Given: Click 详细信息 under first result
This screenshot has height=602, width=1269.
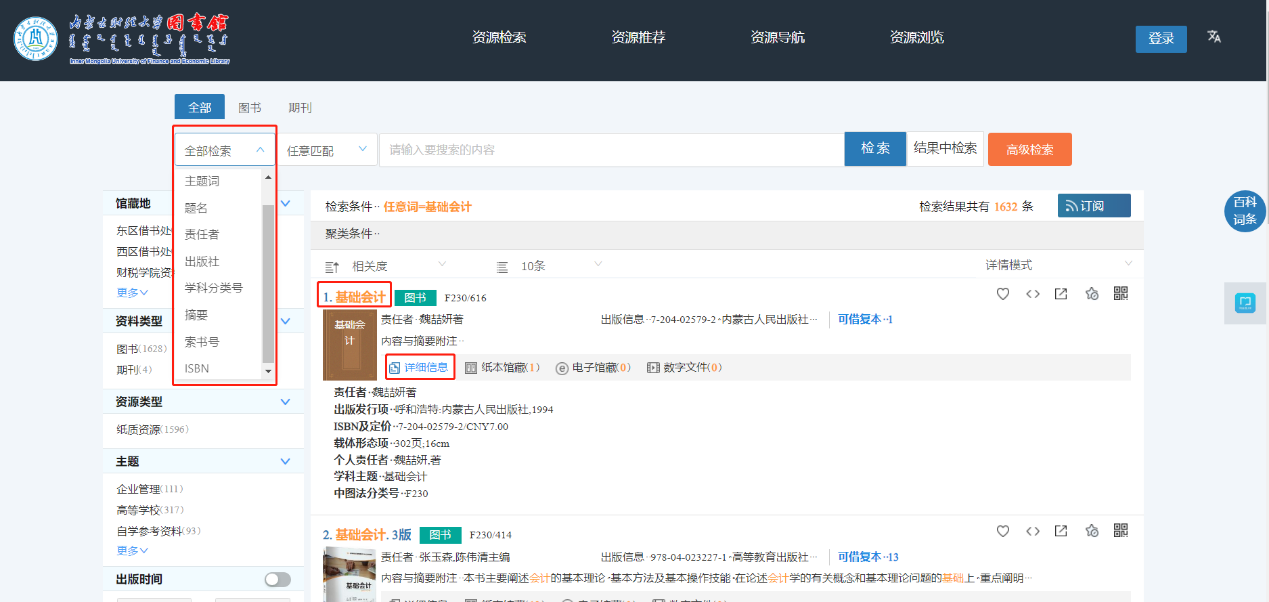Looking at the screenshot, I should pyautogui.click(x=419, y=367).
